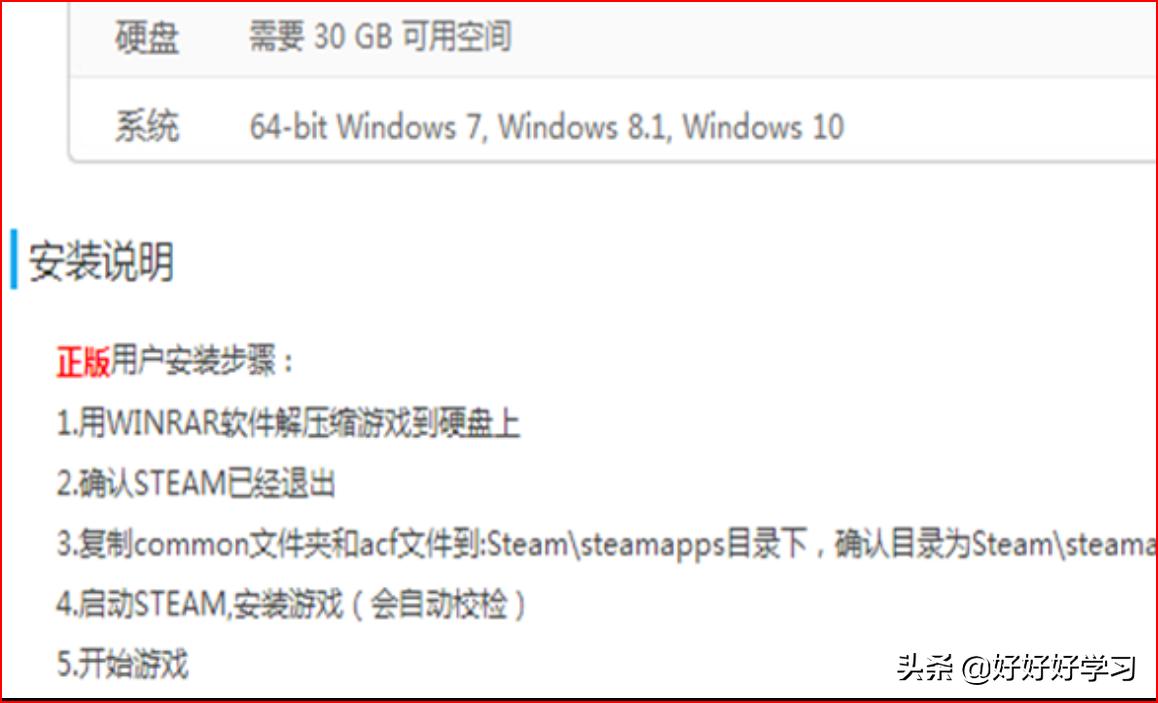Click the Windows 8.1 text
The image size is (1158, 703).
584,126
